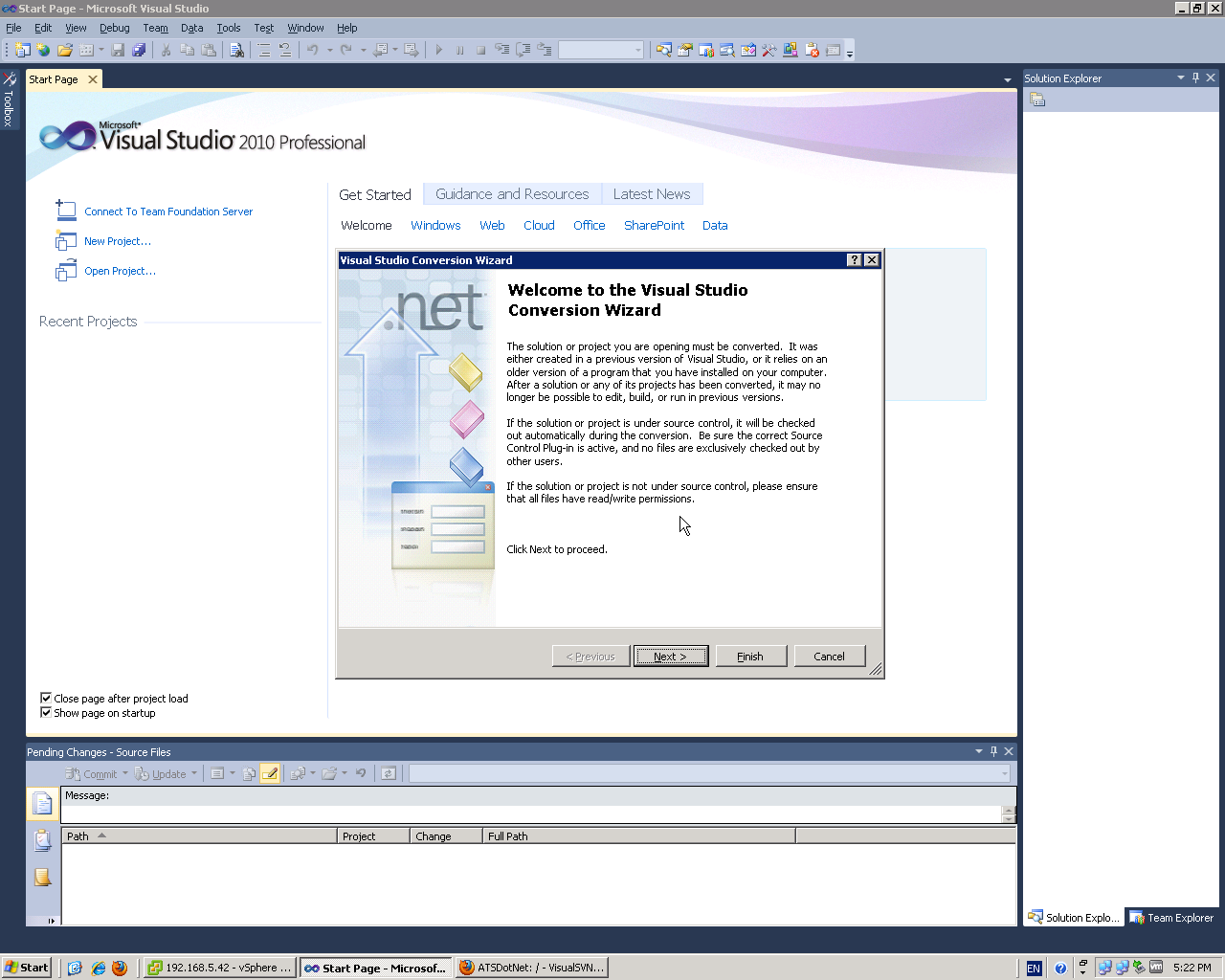Click the Connect To Team Foundation Server icon
The width and height of the screenshot is (1225, 980).
pos(66,211)
